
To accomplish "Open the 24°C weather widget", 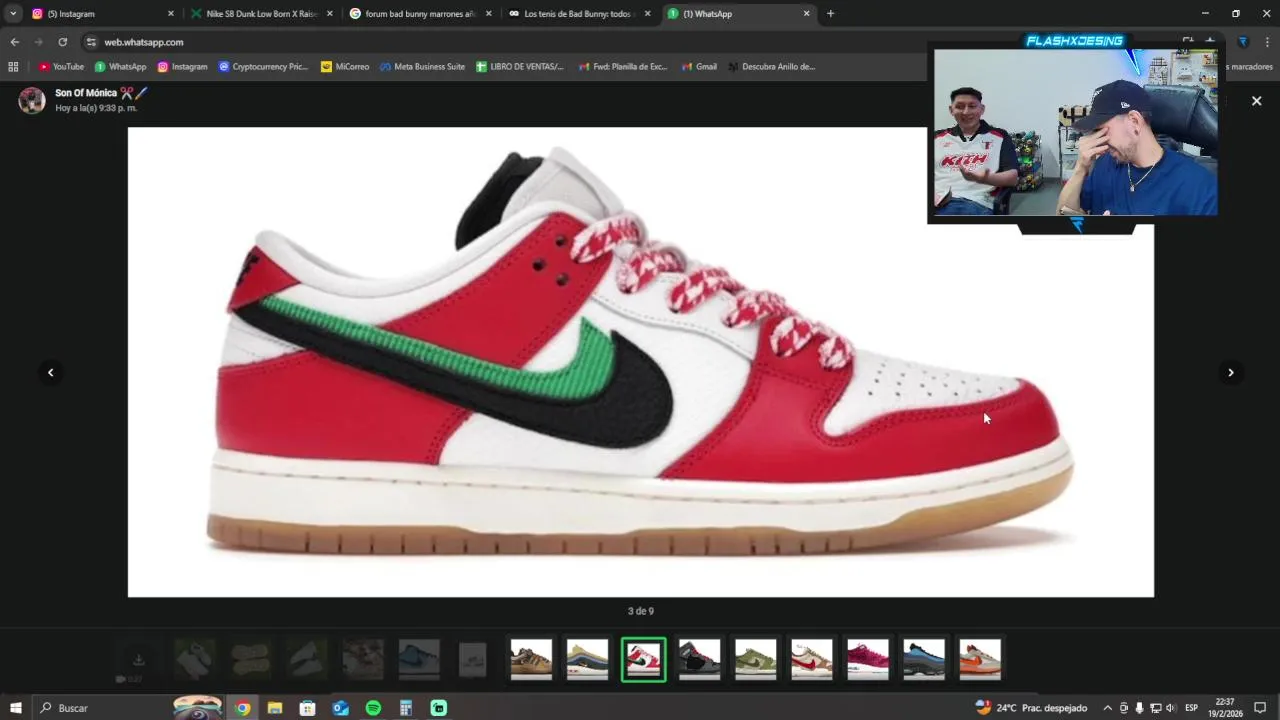I will pyautogui.click(x=1031, y=708).
